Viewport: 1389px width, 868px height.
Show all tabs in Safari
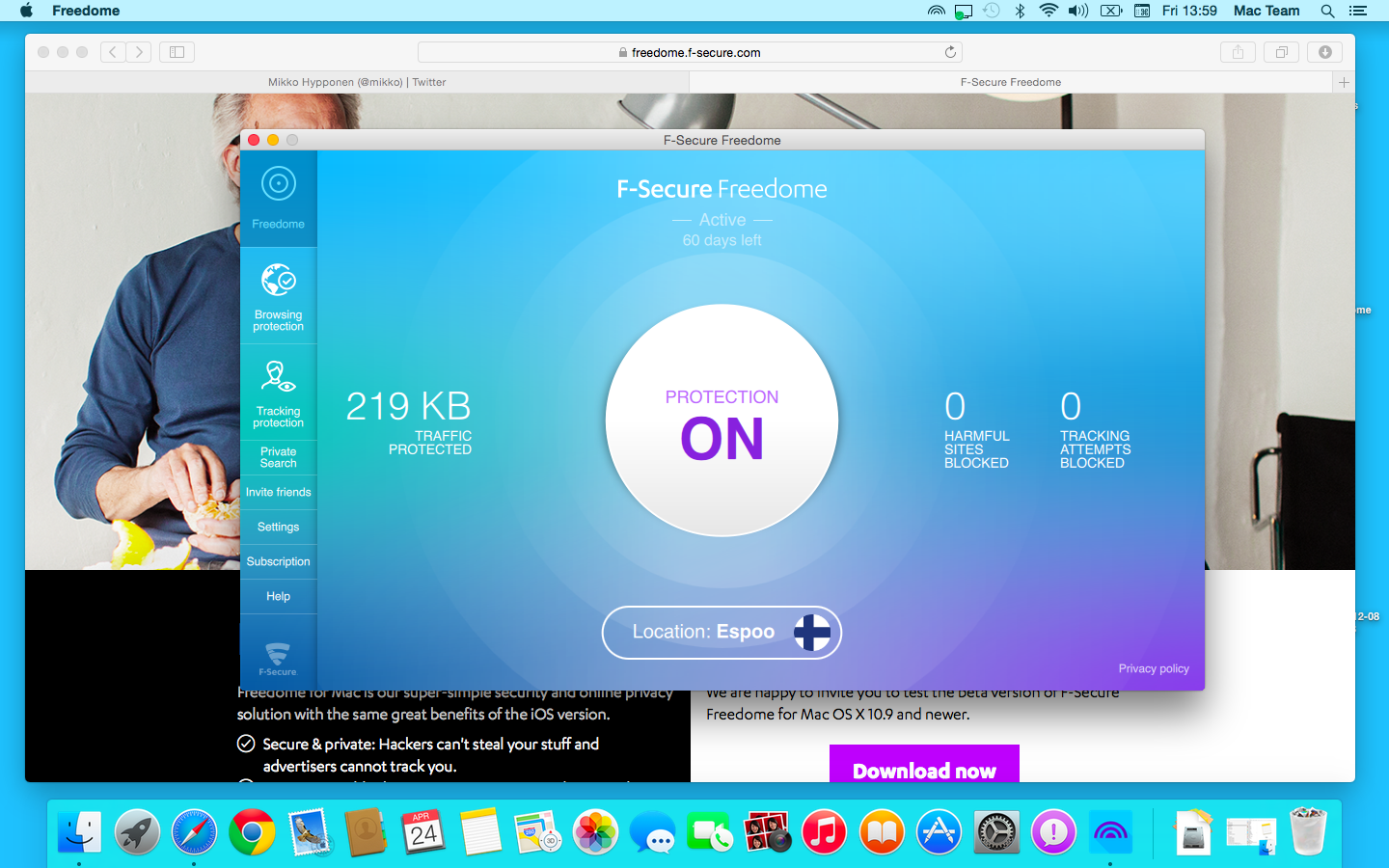pos(1281,52)
